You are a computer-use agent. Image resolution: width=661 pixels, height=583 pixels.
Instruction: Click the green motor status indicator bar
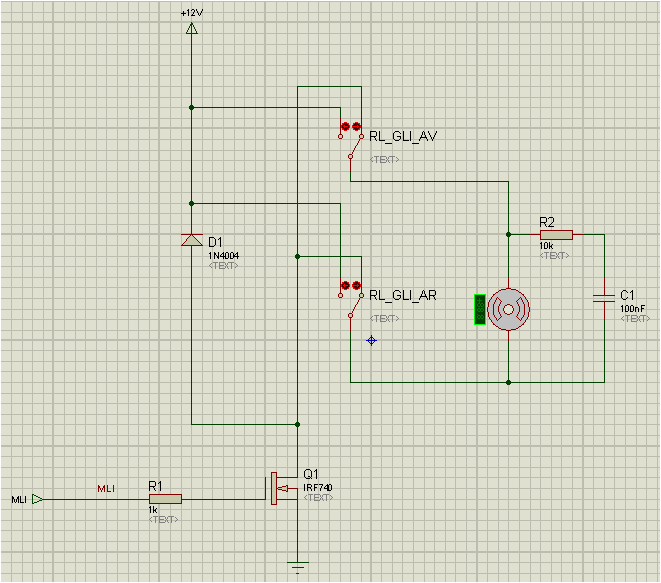480,309
